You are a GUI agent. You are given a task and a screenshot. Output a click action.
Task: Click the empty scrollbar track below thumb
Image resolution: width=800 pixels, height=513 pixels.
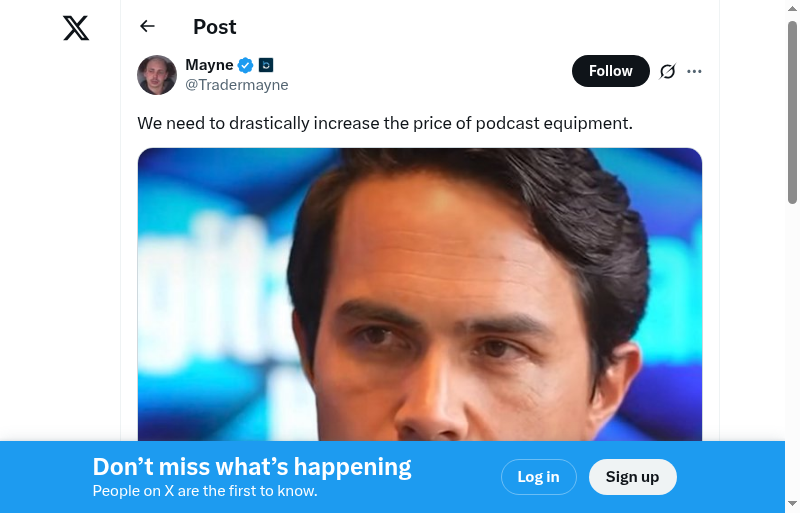click(792, 350)
